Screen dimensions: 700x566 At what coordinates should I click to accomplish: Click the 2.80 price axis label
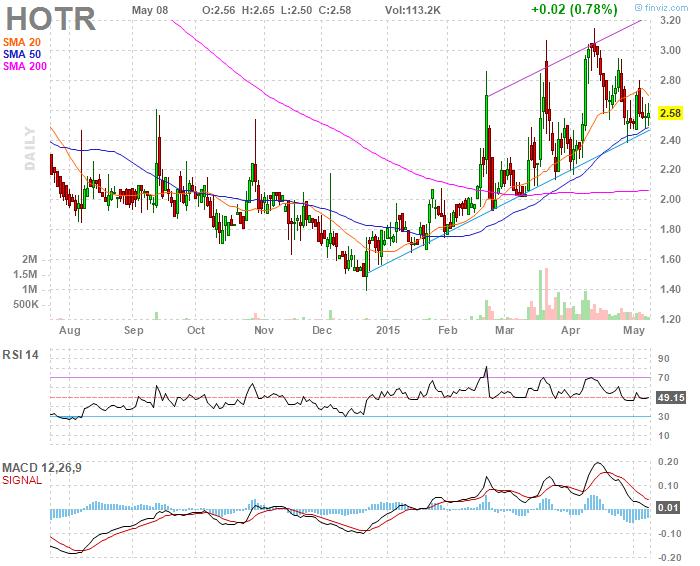tap(671, 81)
